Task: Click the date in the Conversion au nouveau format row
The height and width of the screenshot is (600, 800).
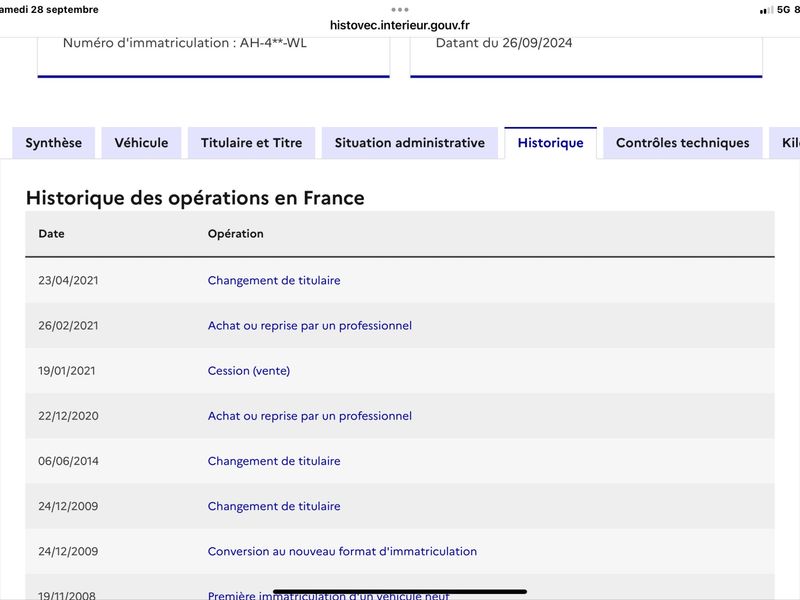Action: click(68, 551)
